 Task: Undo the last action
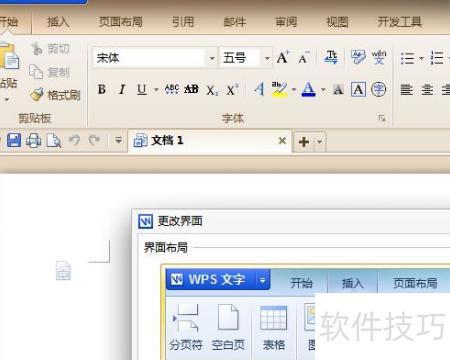[x=74, y=140]
